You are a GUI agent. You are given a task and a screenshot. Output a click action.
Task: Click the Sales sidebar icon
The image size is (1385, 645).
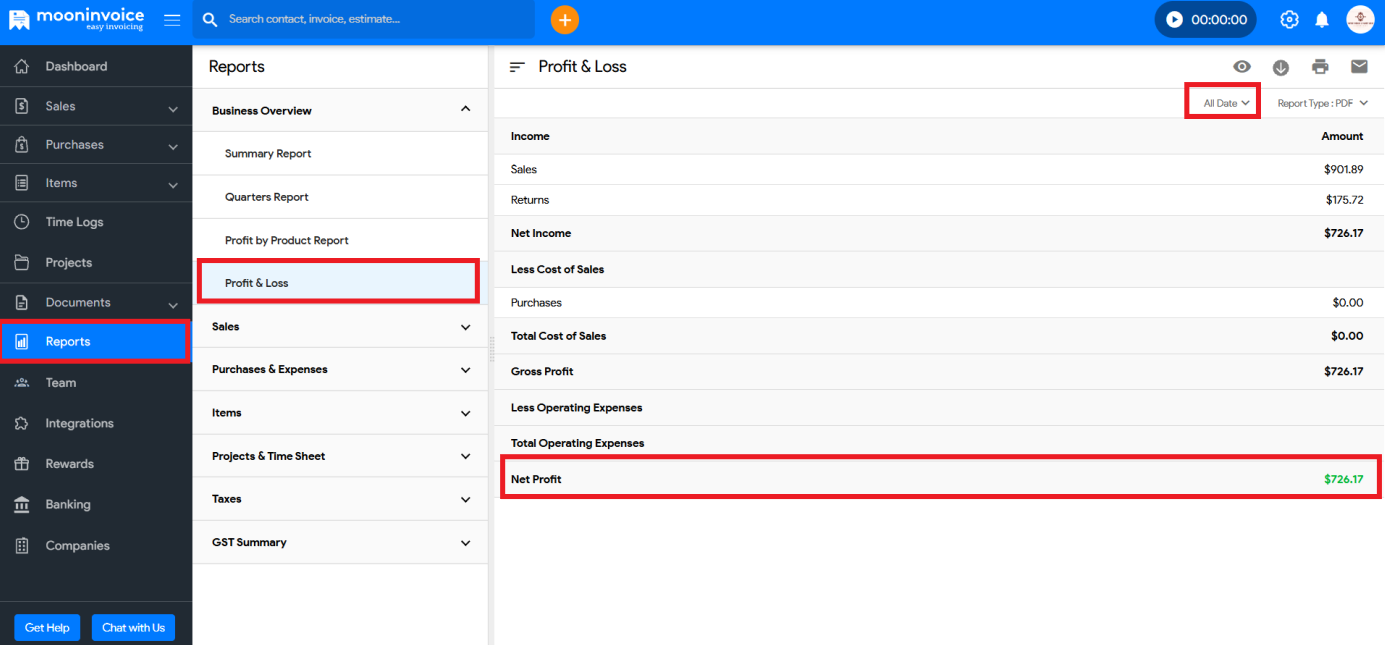tap(22, 106)
